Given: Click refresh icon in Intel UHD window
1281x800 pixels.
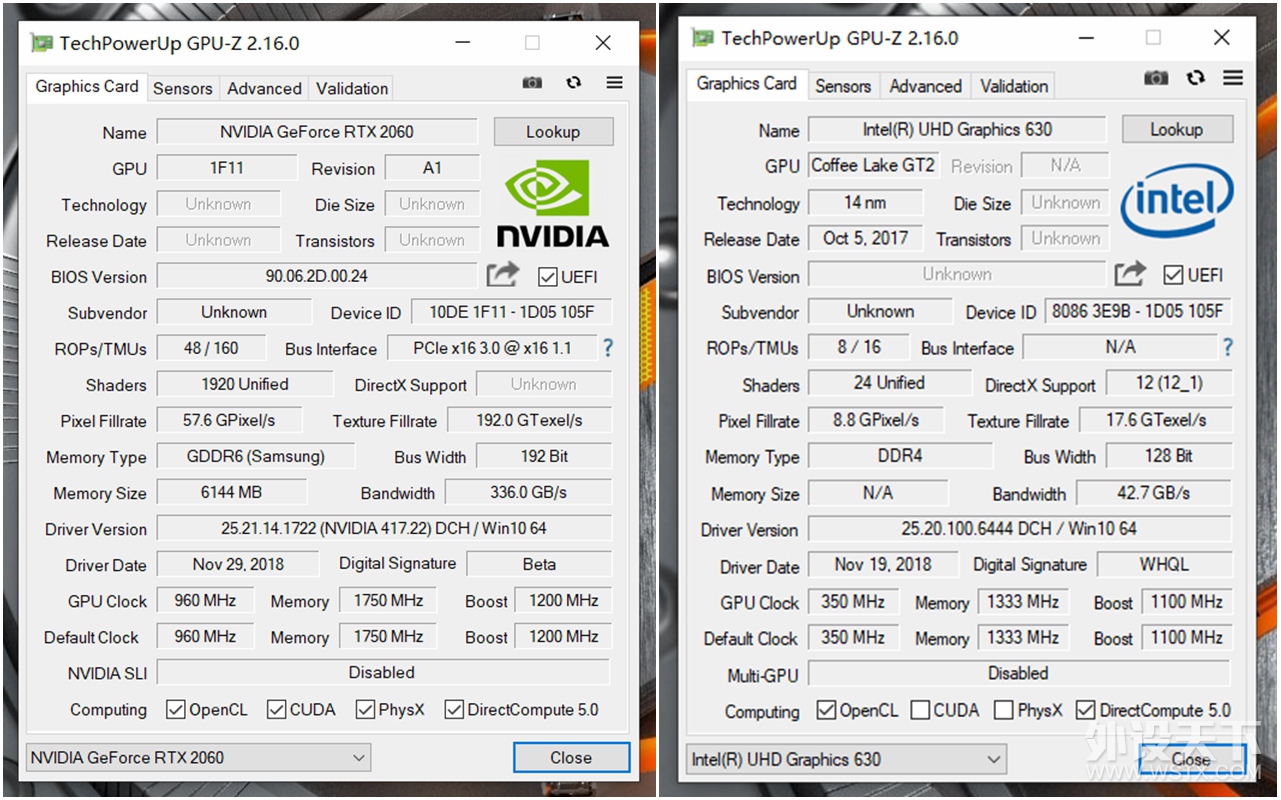Looking at the screenshot, I should click(1196, 78).
